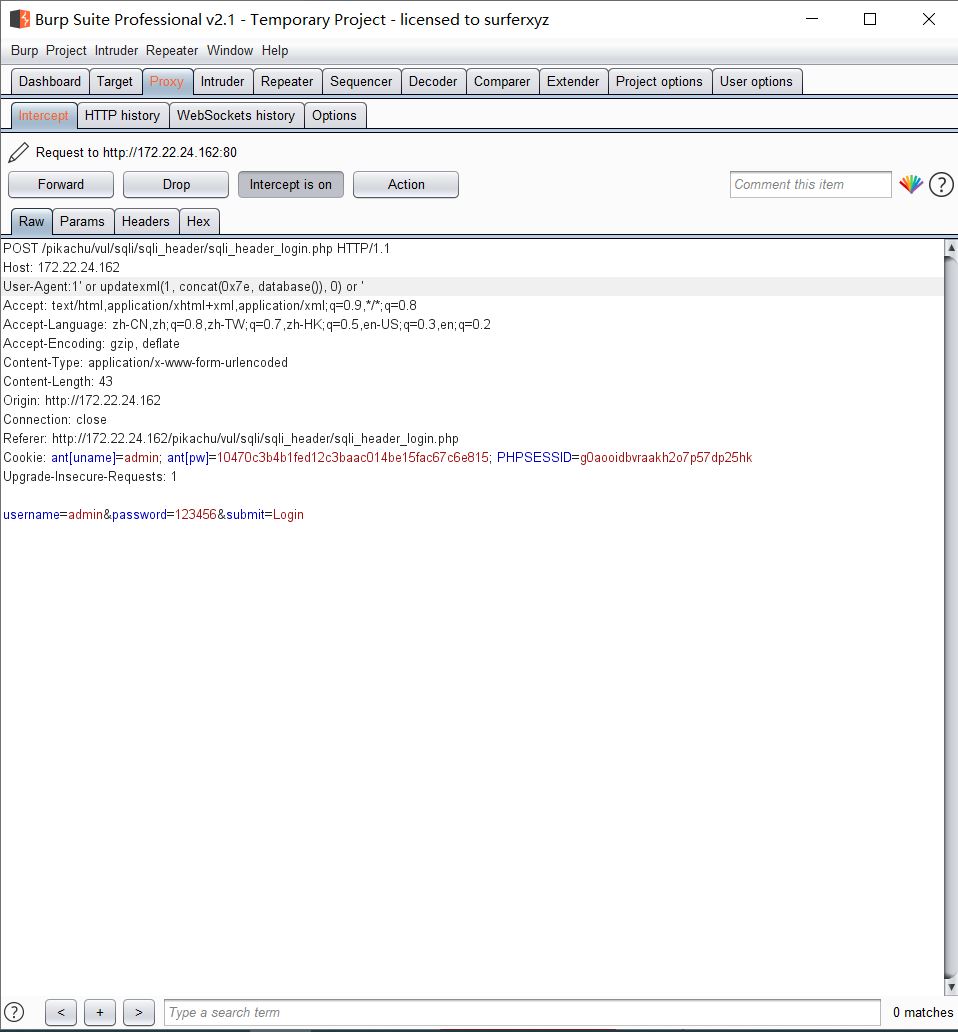The height and width of the screenshot is (1032, 958).
Task: Click the help question mark near comment field
Action: 941,185
